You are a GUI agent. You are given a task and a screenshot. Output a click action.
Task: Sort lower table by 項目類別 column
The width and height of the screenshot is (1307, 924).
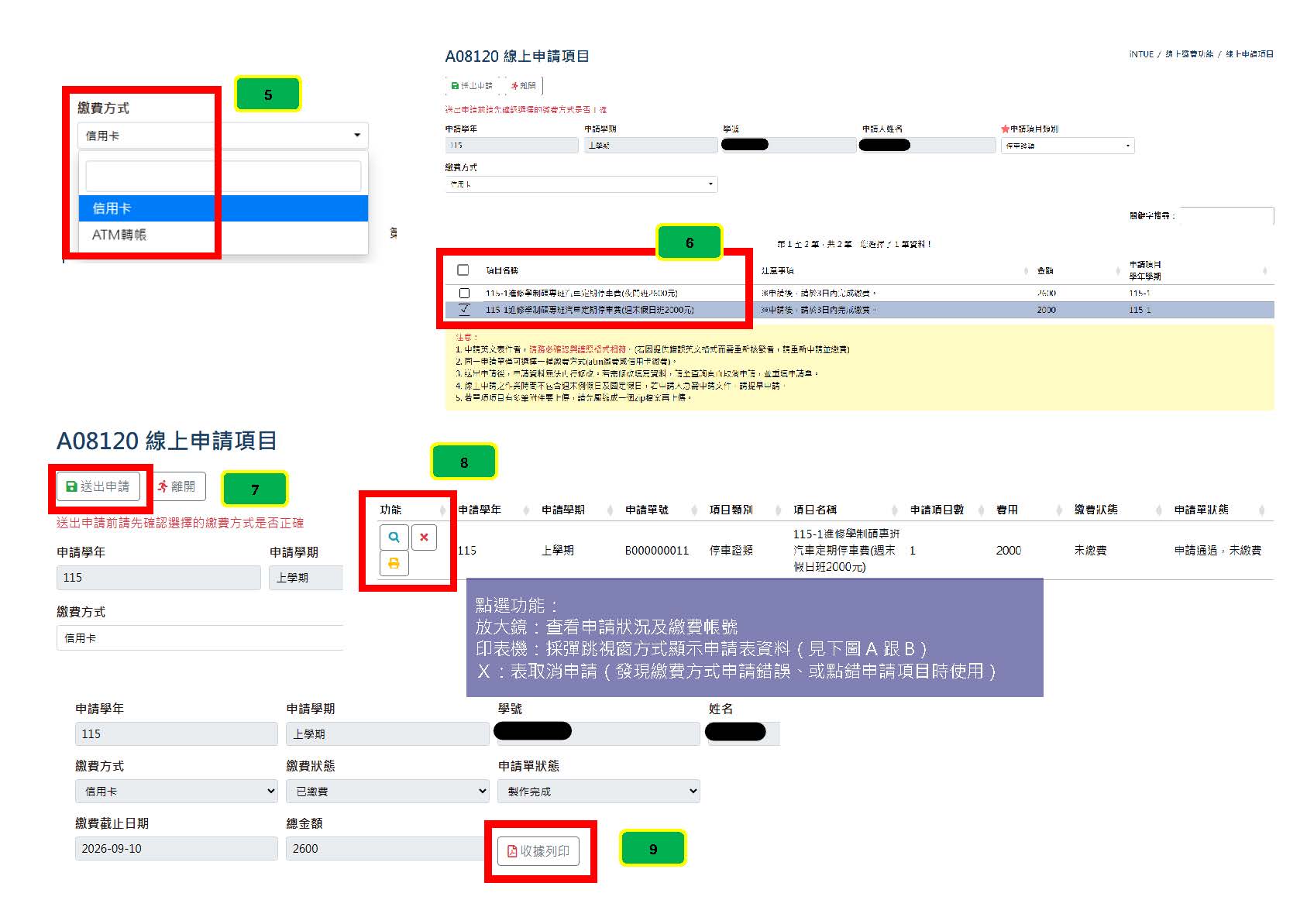pyautogui.click(x=778, y=510)
